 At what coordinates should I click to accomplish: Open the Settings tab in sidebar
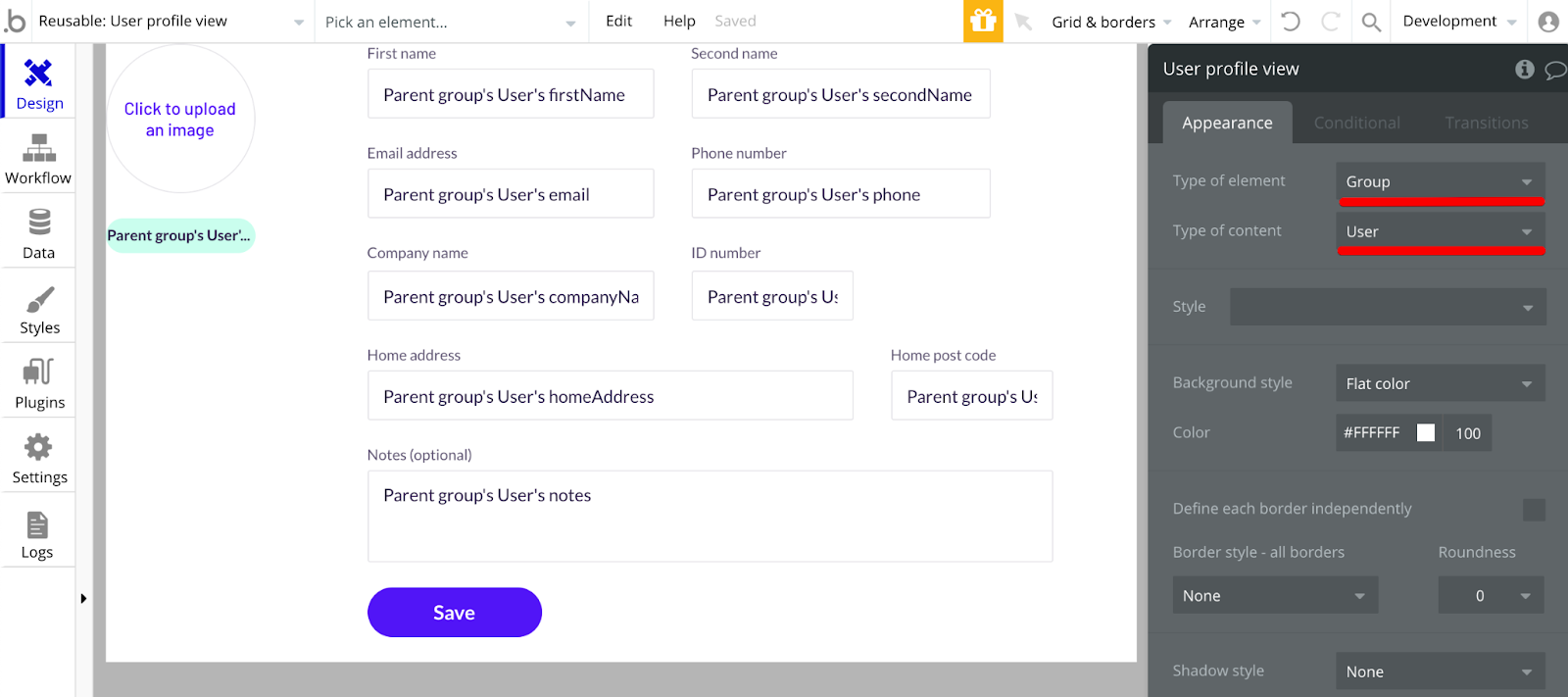click(39, 458)
